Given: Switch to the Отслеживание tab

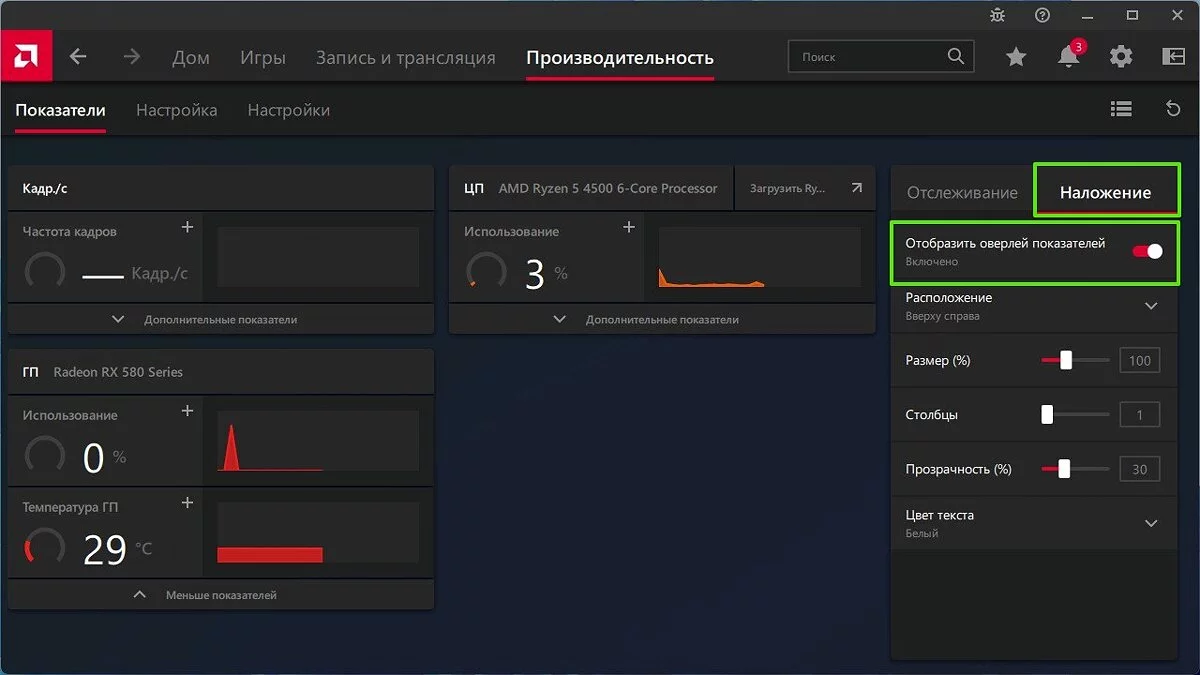Looking at the screenshot, I should [x=961, y=193].
